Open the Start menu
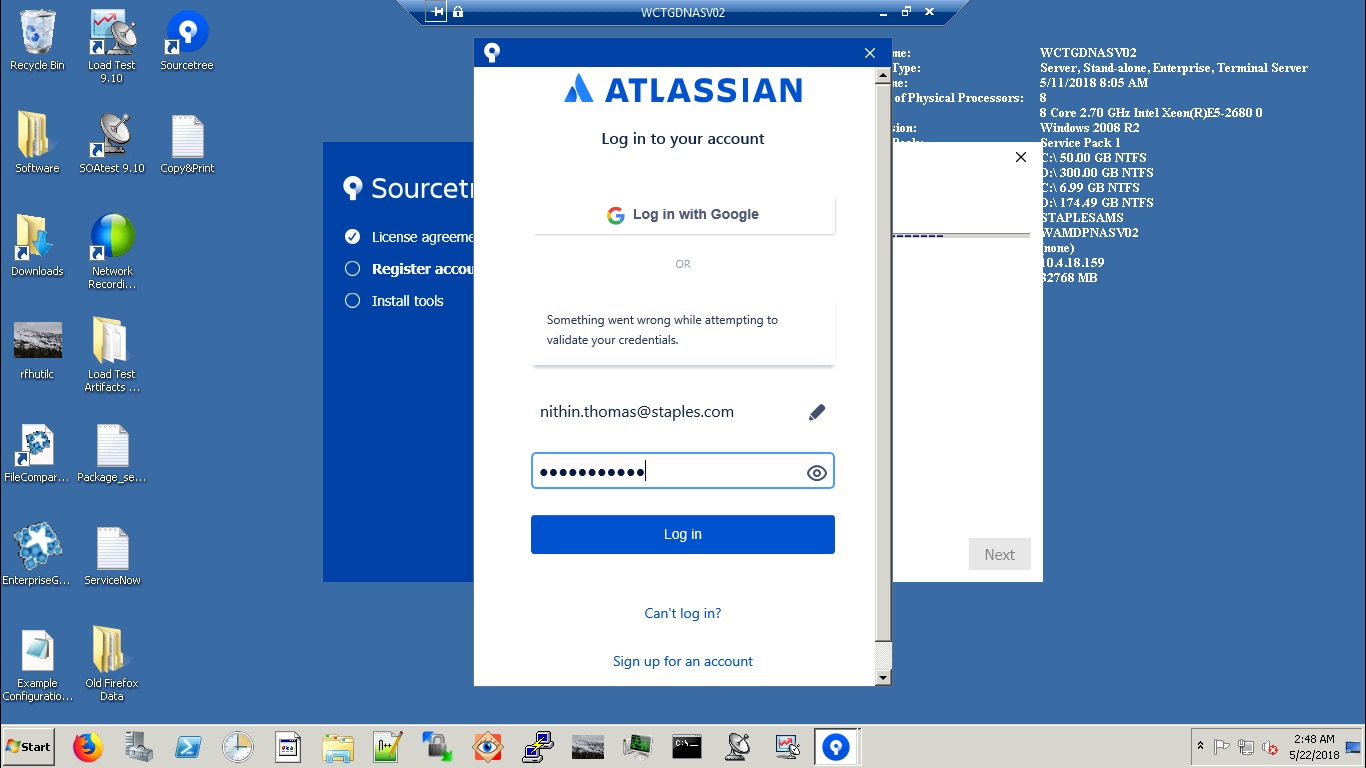 click(26, 746)
